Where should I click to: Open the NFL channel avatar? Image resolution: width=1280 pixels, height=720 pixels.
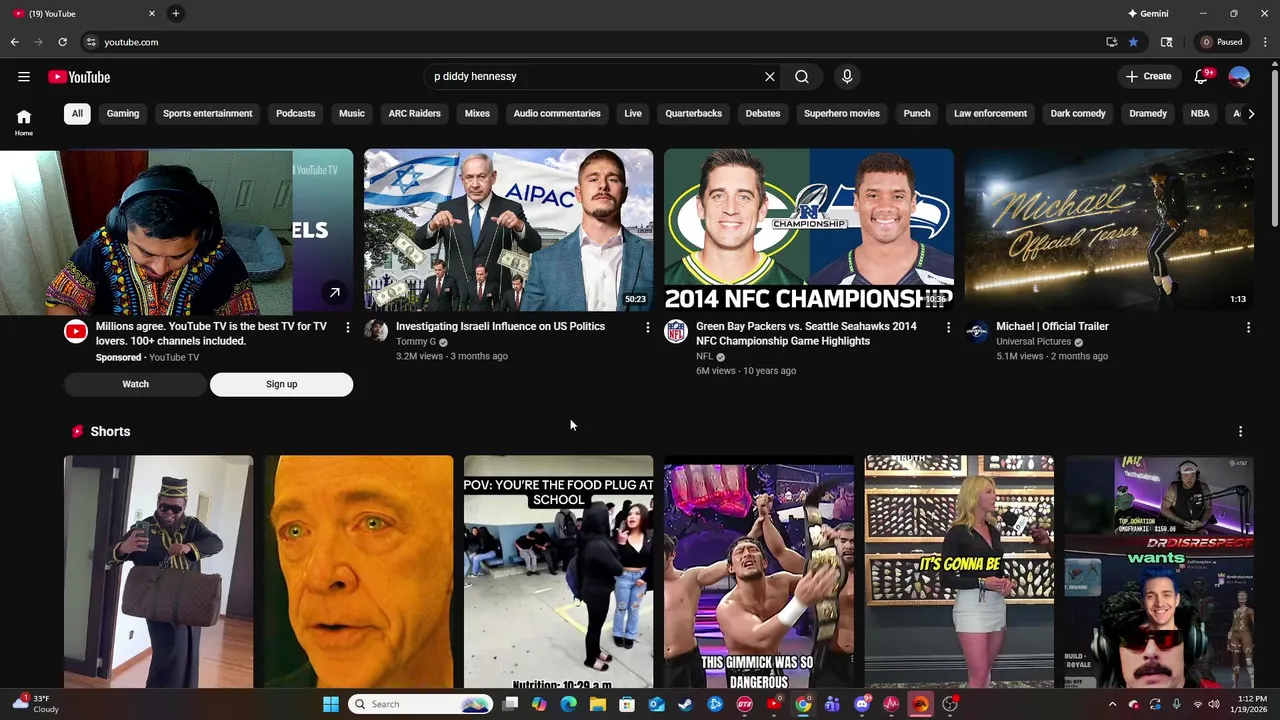click(676, 331)
